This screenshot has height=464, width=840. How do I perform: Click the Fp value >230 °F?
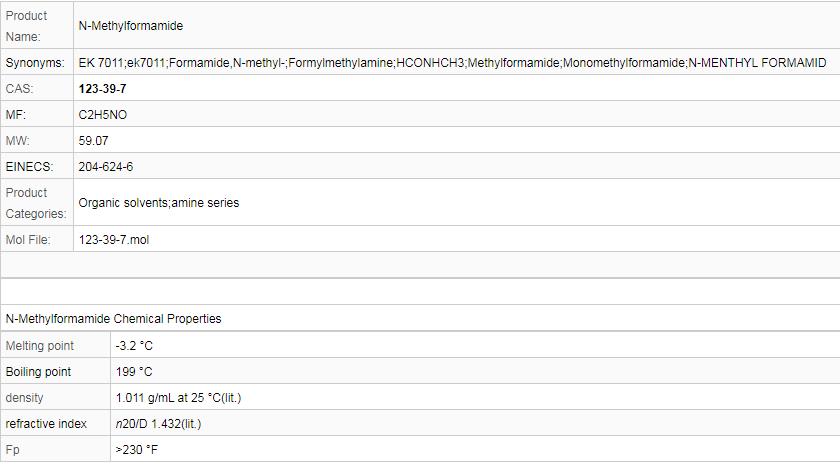[x=137, y=450]
